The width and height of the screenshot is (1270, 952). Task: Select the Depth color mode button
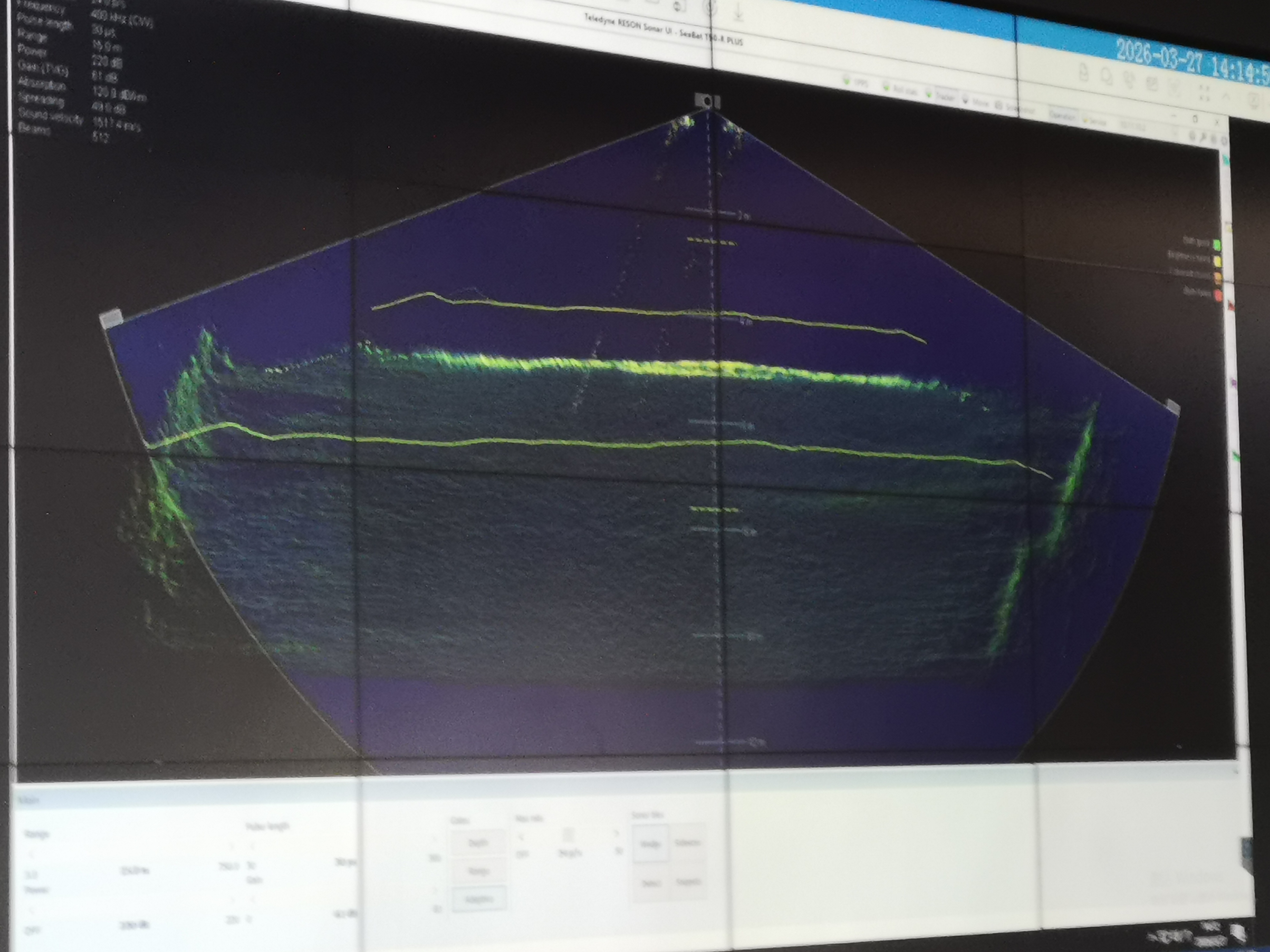478,842
